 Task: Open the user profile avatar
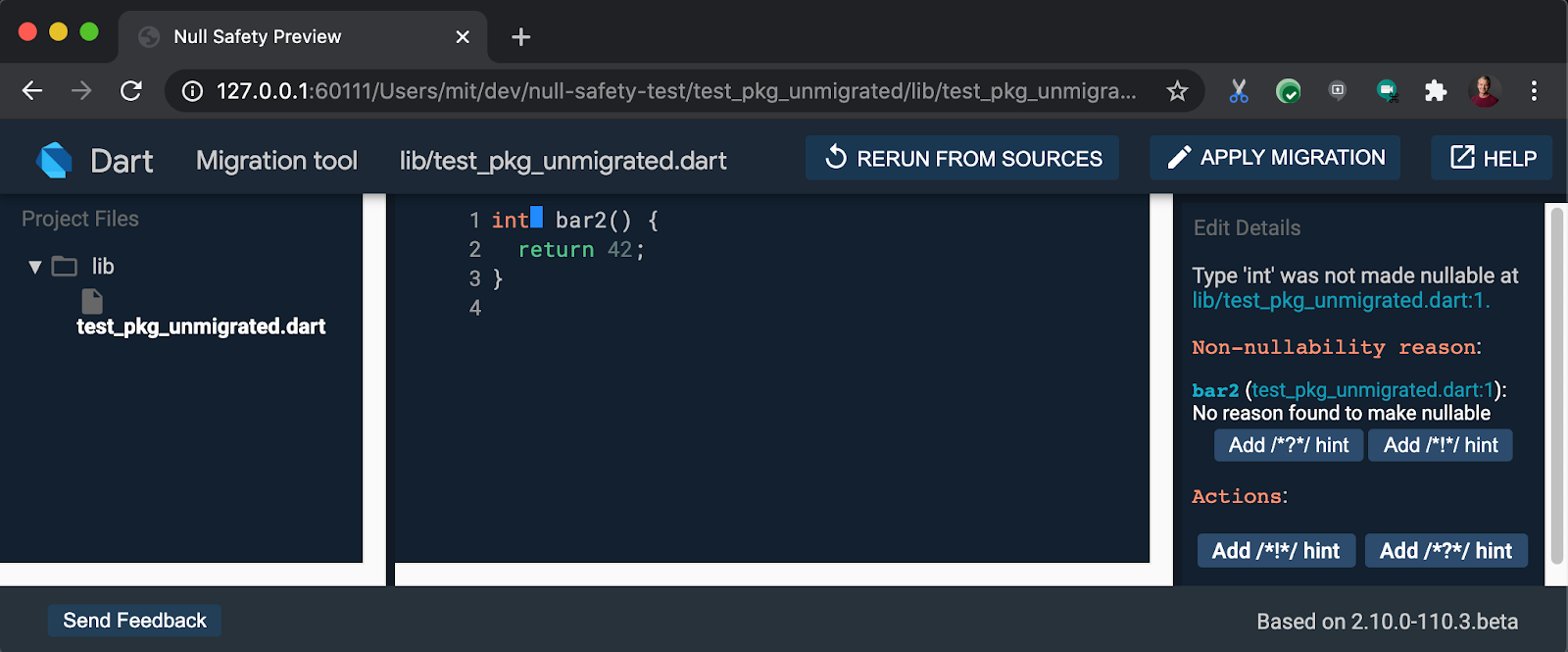tap(1485, 91)
